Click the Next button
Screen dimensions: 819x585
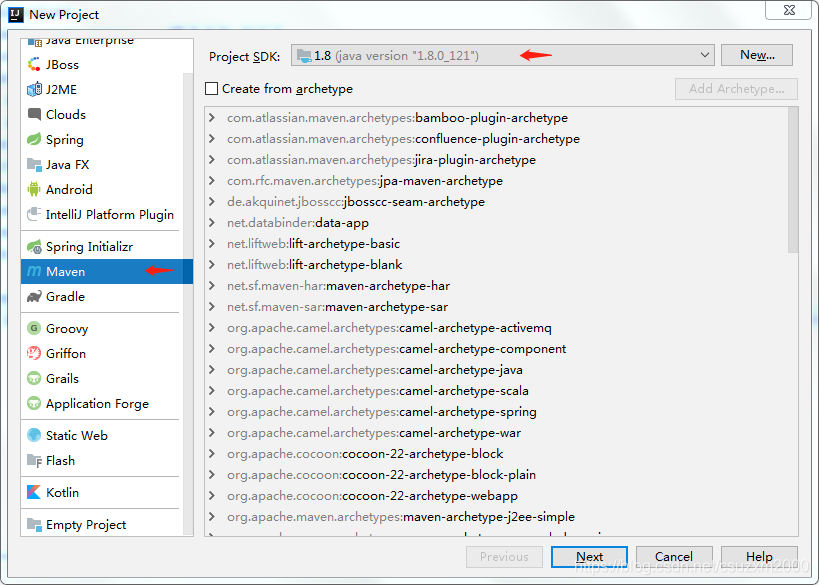point(589,557)
